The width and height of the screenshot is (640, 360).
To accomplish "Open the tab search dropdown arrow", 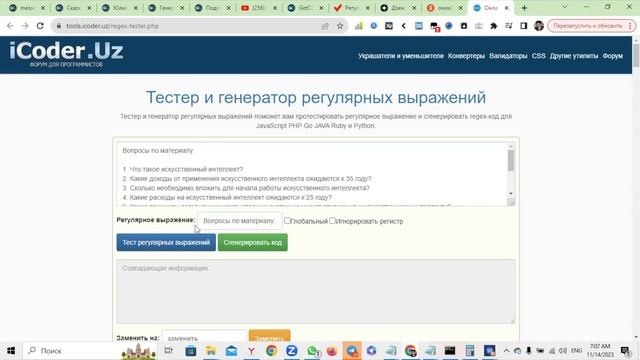I will (564, 7).
